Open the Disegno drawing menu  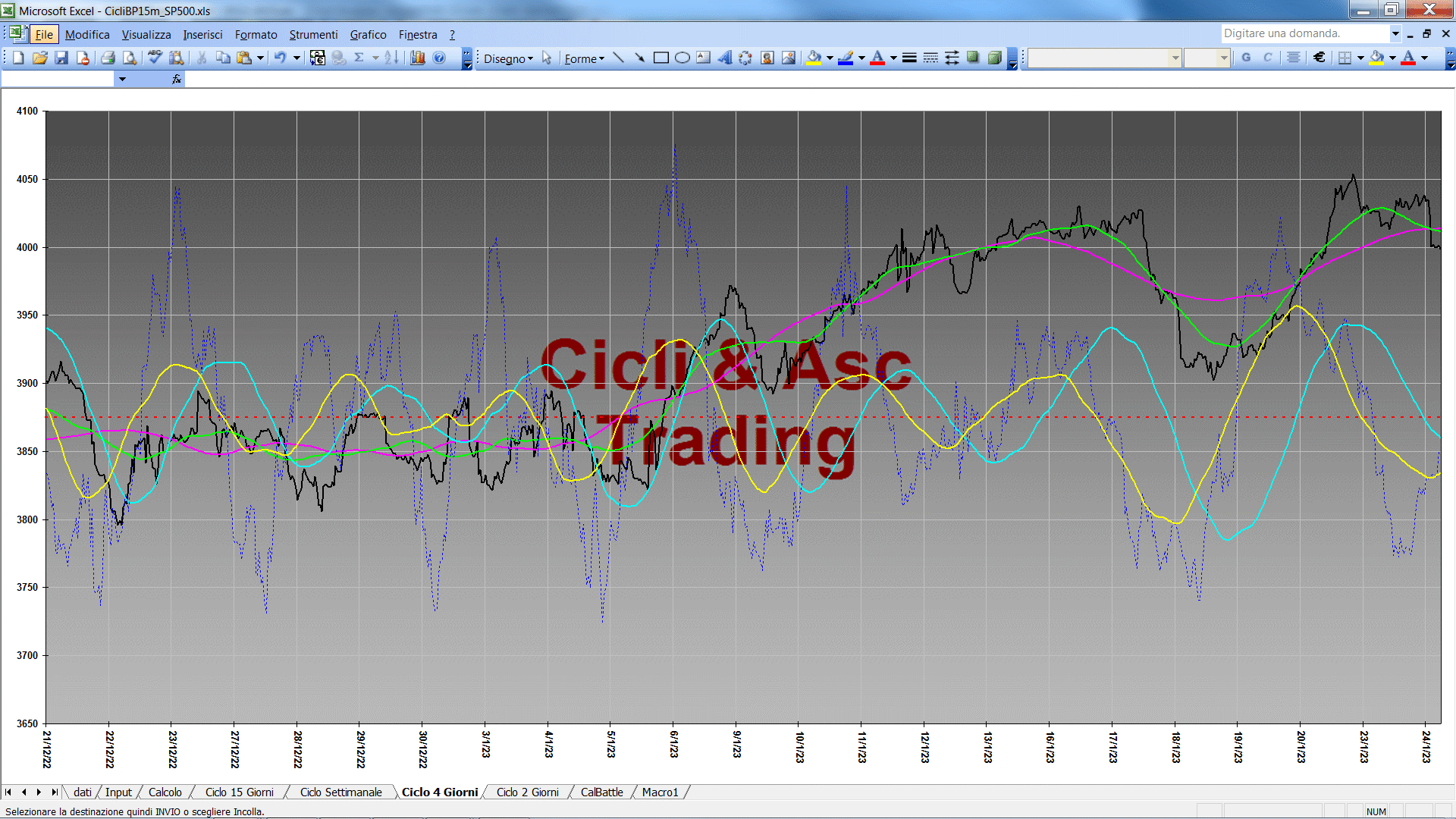point(508,58)
